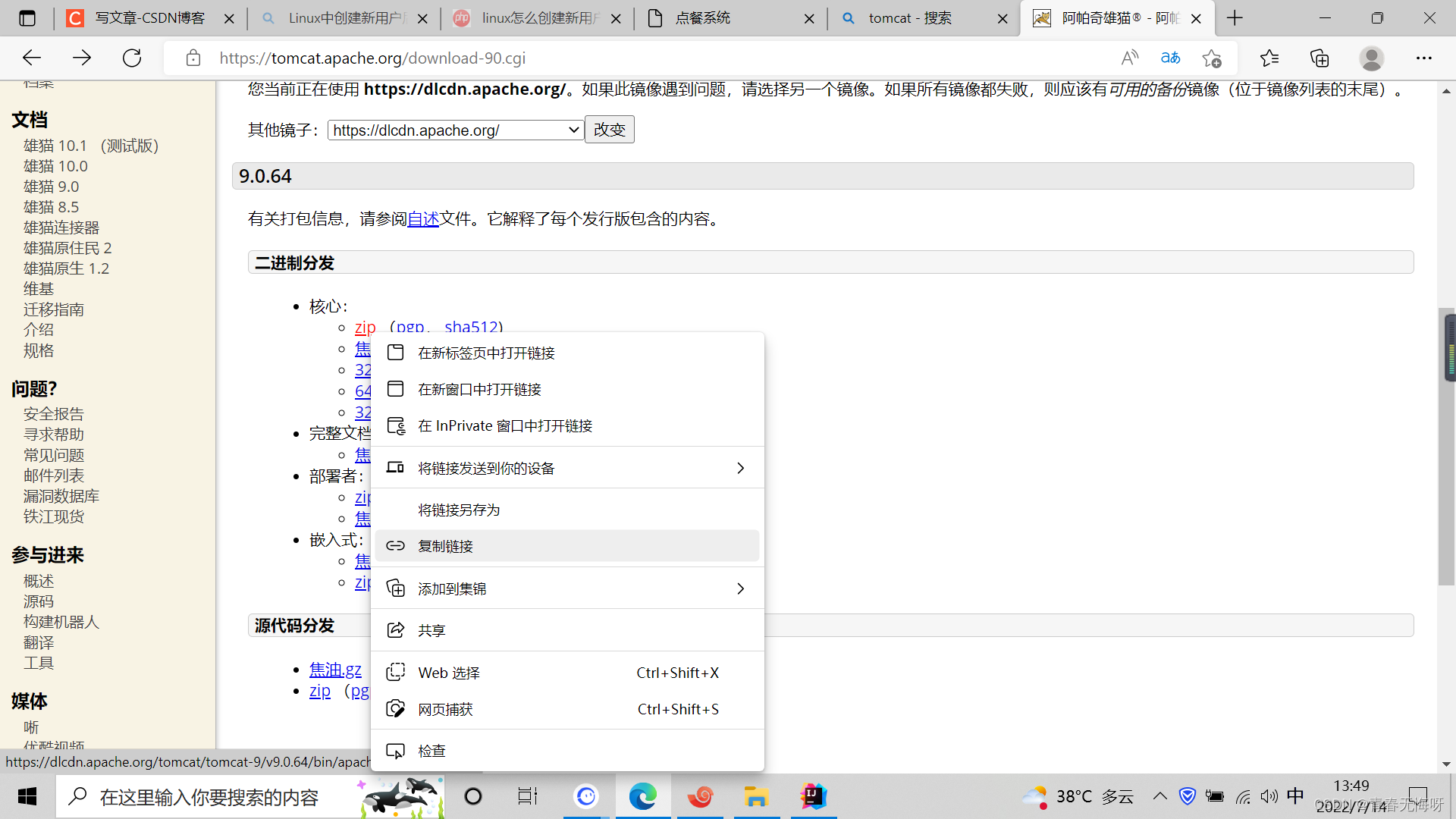This screenshot has height=819, width=1456.
Task: Open the 安全报告 sidebar link
Action: point(54,414)
